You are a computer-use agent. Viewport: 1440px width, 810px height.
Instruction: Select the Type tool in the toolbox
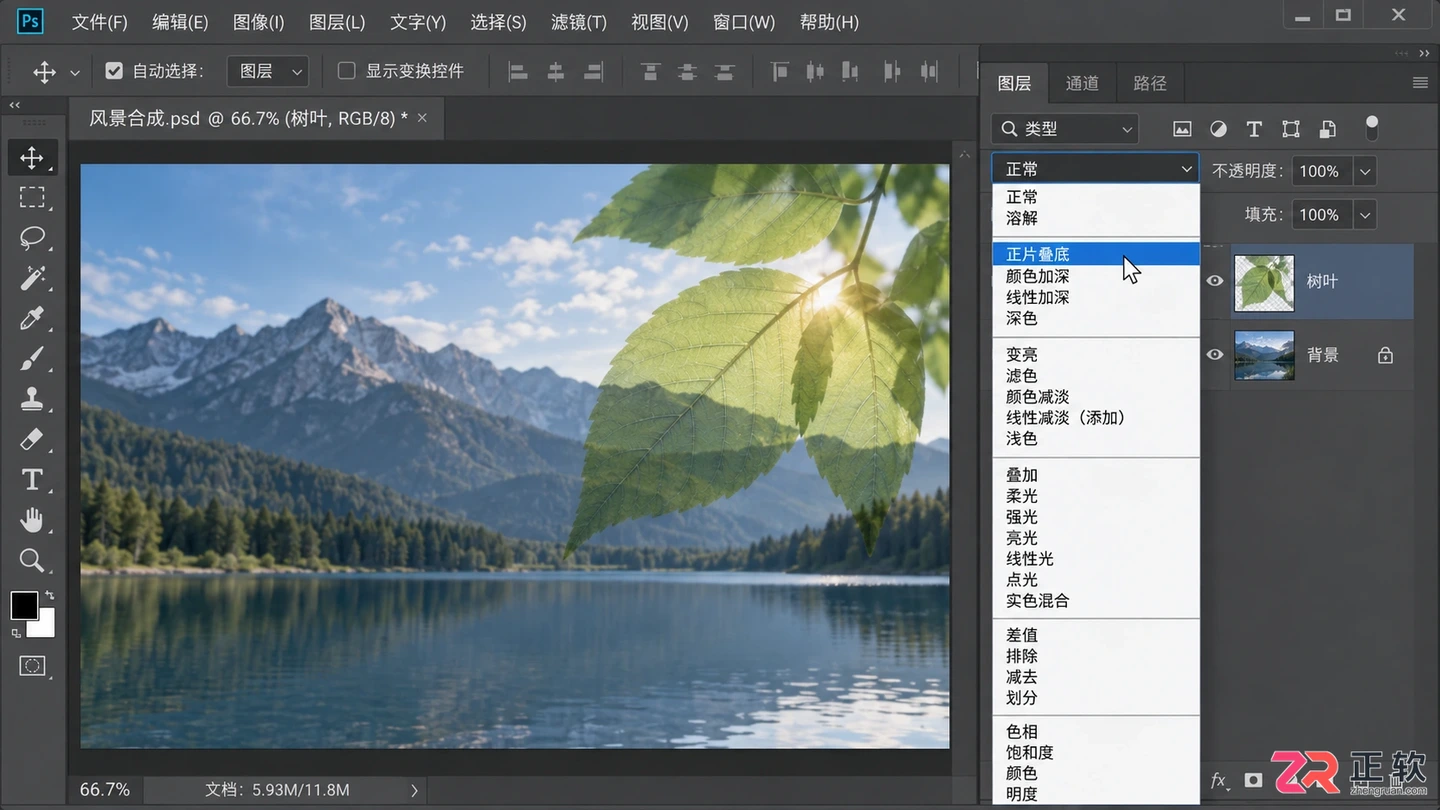click(x=32, y=480)
